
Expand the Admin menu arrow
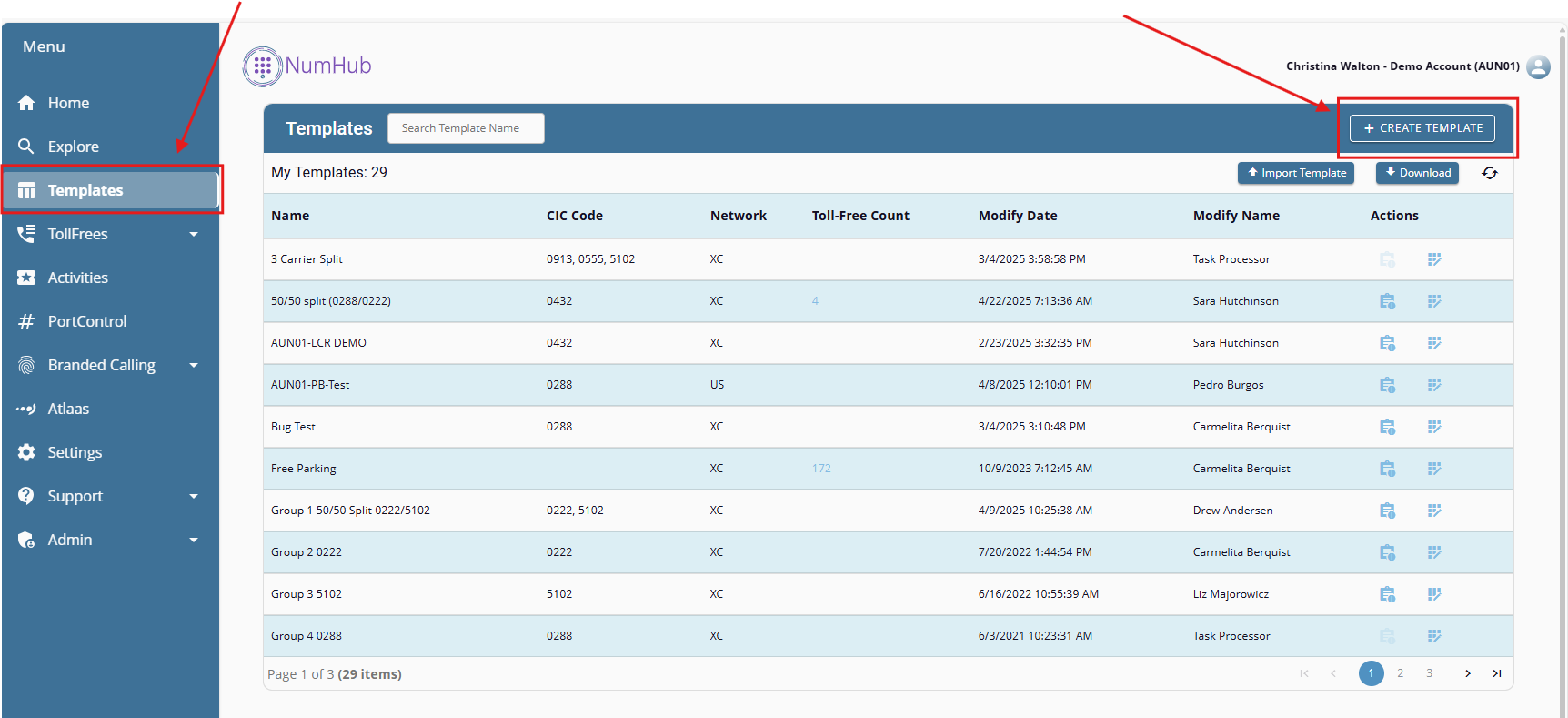pos(193,540)
